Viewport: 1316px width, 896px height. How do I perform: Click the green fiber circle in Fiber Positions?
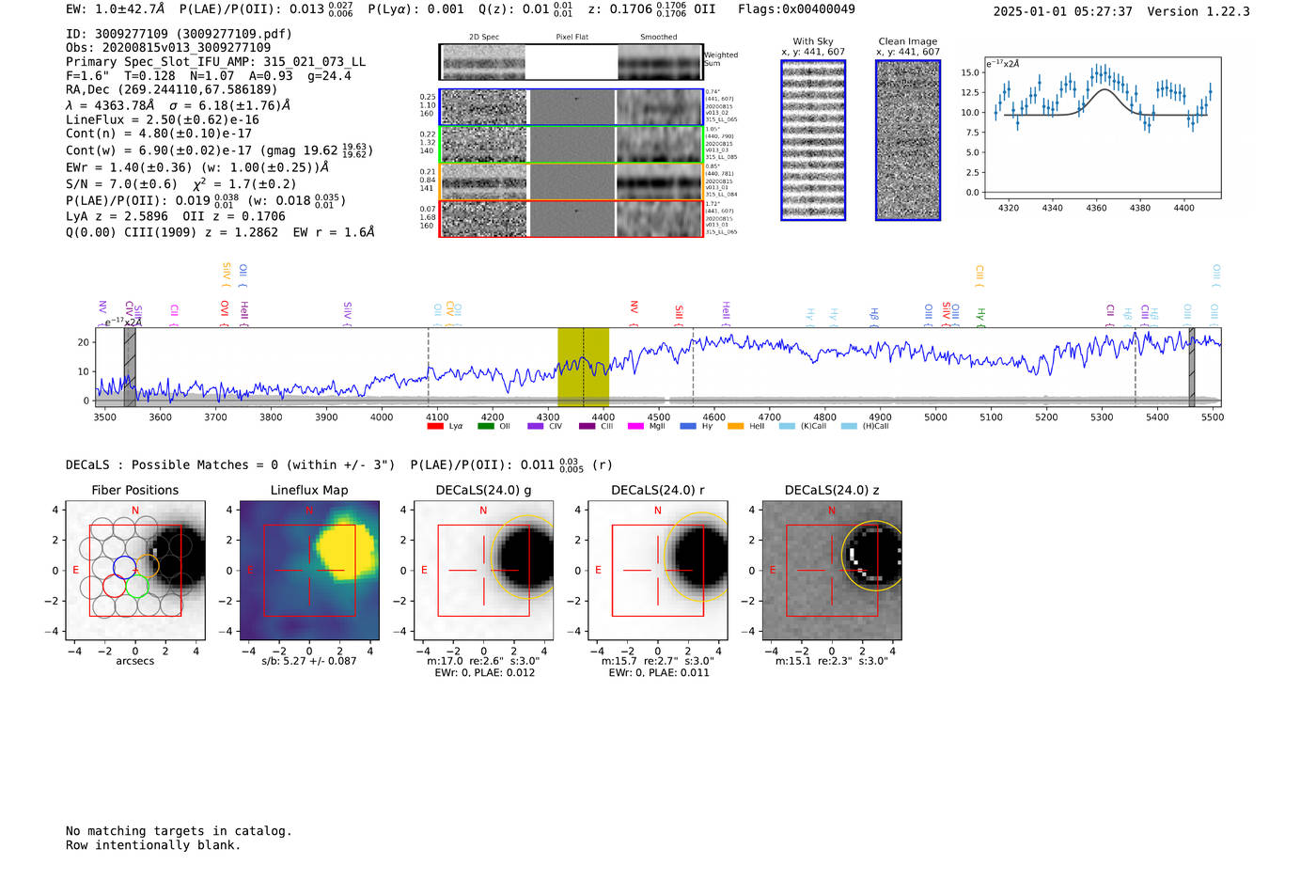[x=137, y=587]
